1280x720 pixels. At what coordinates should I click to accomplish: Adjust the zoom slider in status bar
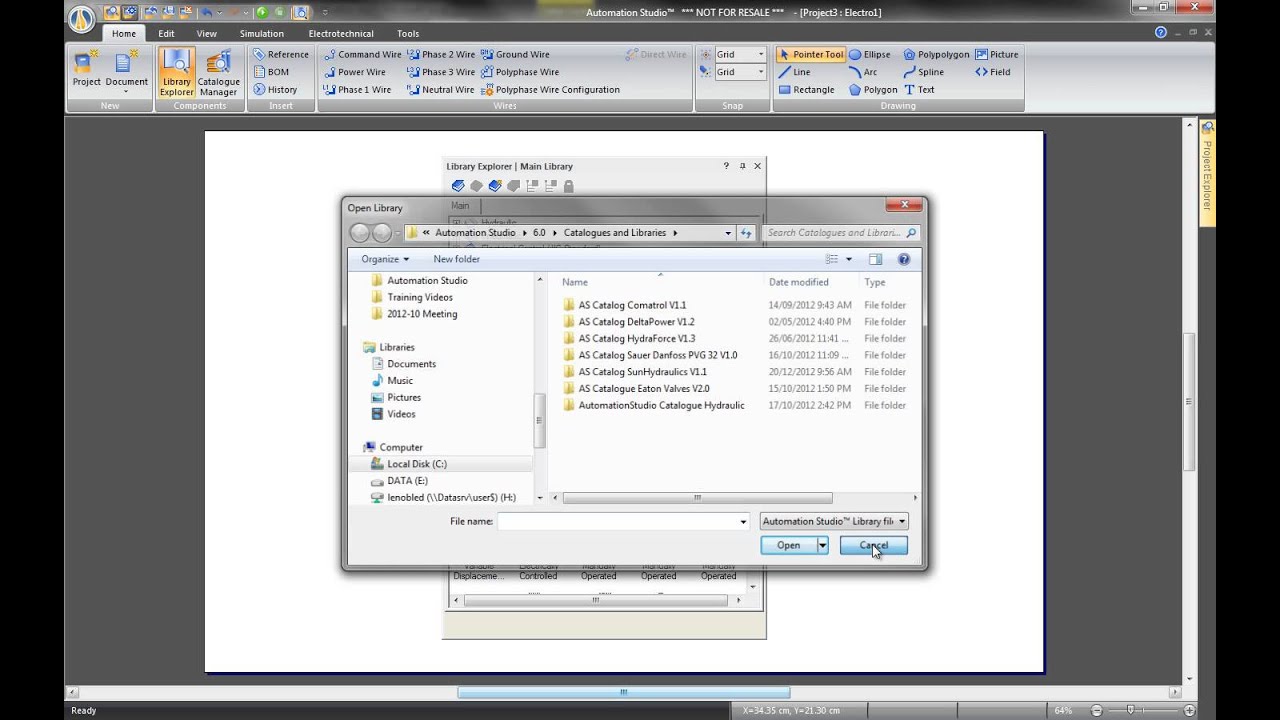coord(1131,710)
